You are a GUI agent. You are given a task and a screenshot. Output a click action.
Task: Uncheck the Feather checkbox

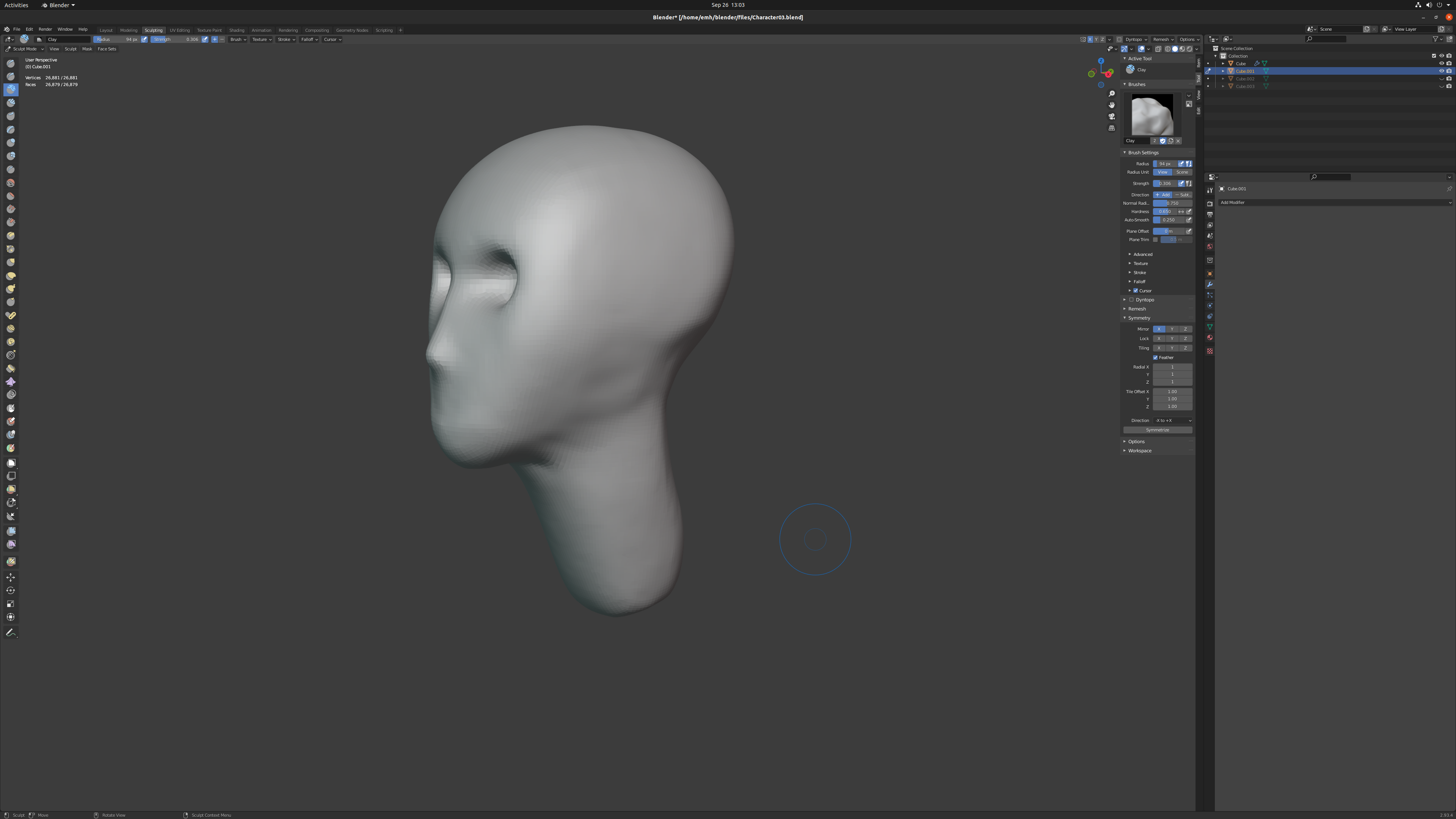click(1155, 358)
